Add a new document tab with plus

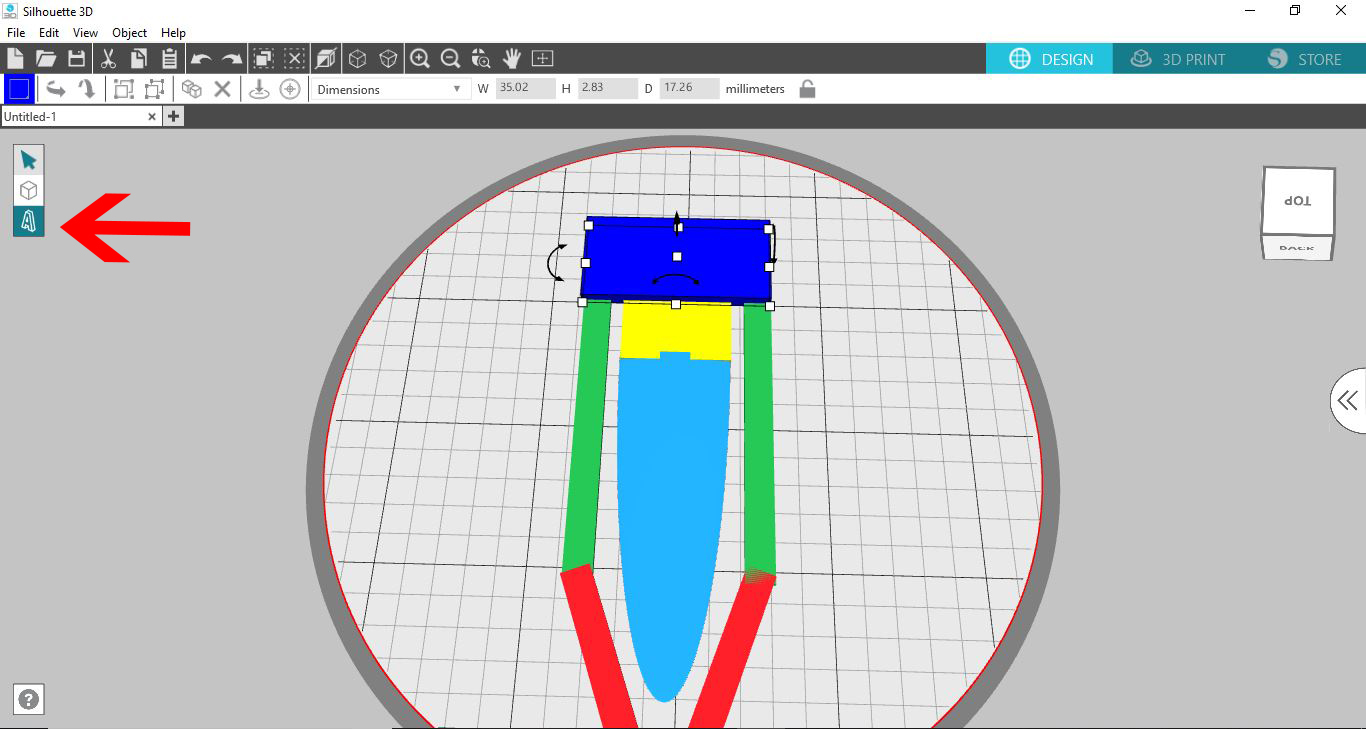pos(173,117)
